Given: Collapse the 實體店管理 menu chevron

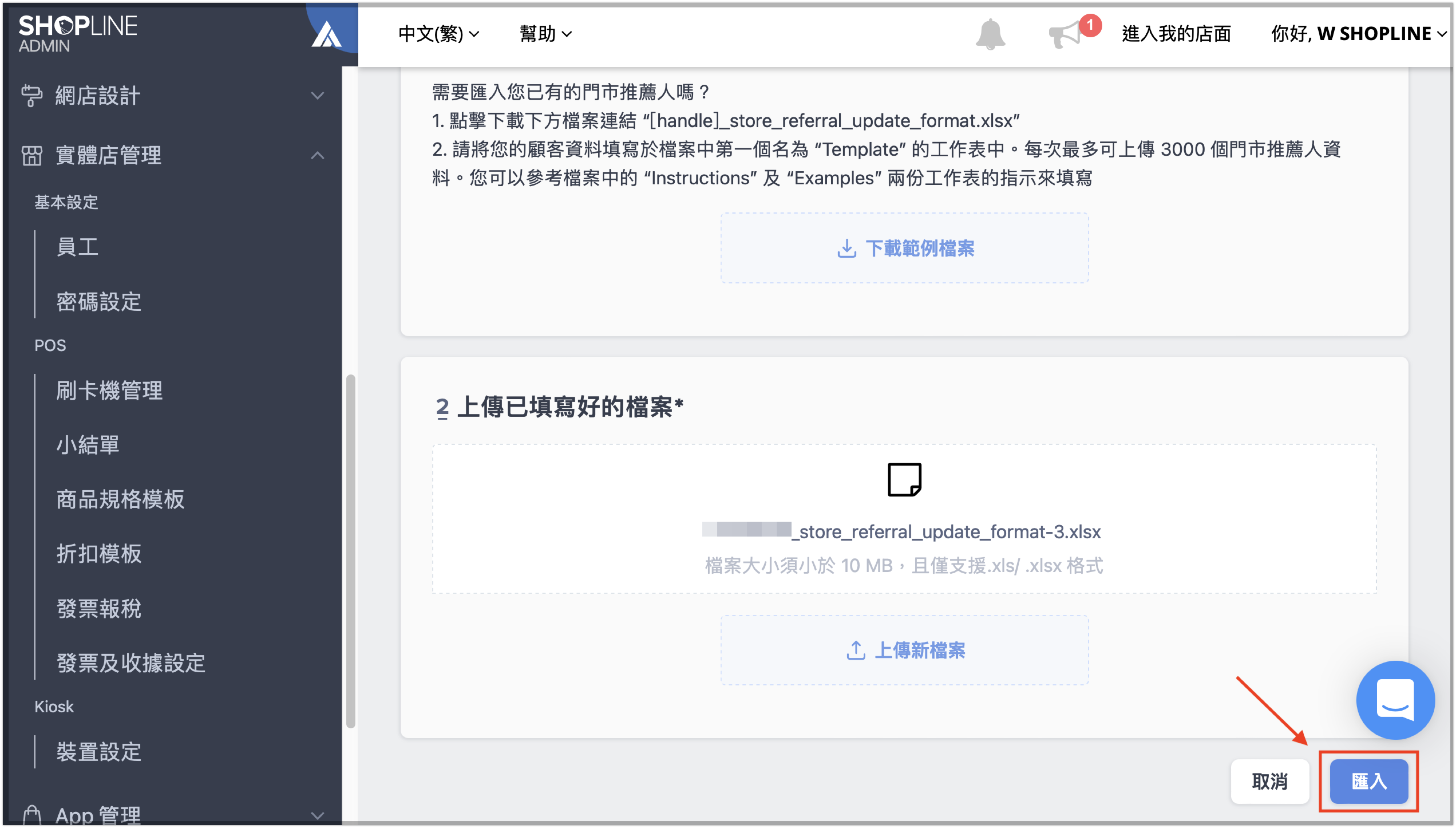Looking at the screenshot, I should click(x=318, y=155).
